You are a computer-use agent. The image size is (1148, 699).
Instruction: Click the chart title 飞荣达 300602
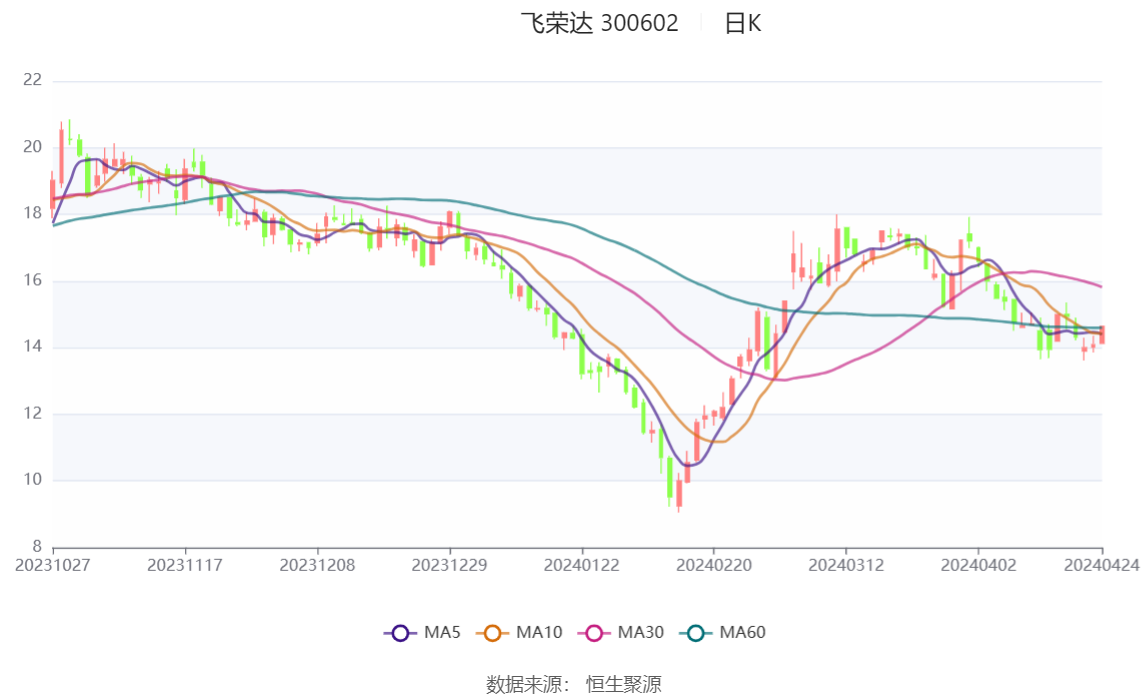pyautogui.click(x=599, y=23)
